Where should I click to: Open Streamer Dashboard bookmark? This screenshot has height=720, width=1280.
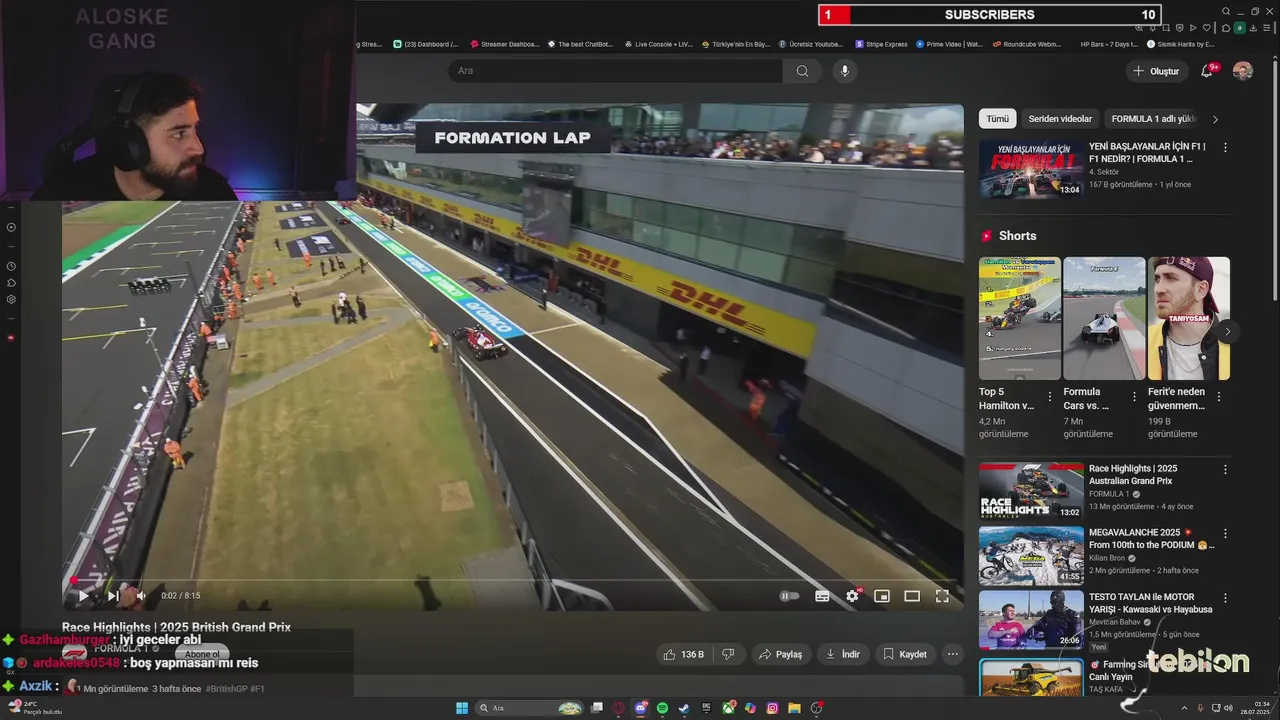505,44
